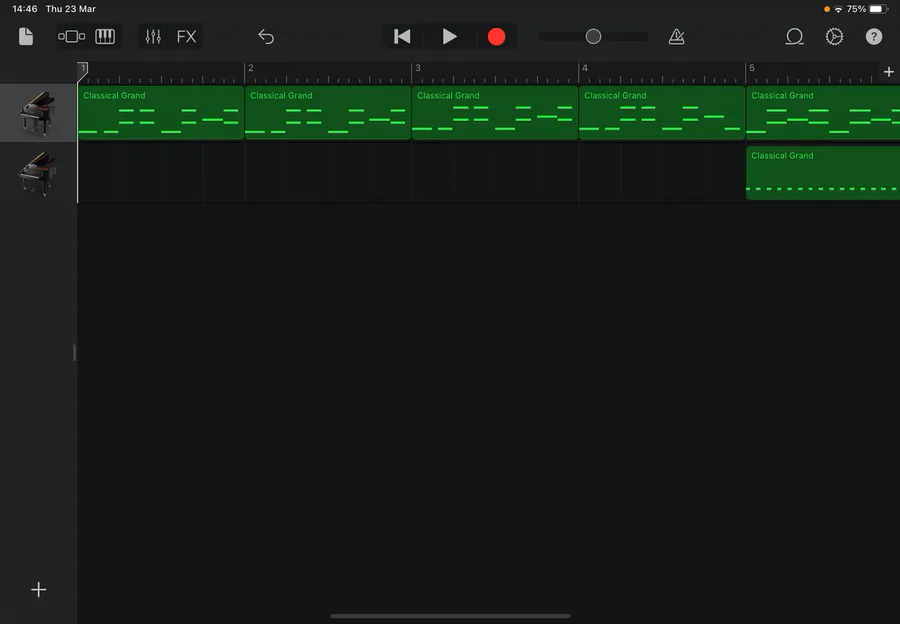Undo the last action
This screenshot has width=900, height=624.
tap(266, 37)
